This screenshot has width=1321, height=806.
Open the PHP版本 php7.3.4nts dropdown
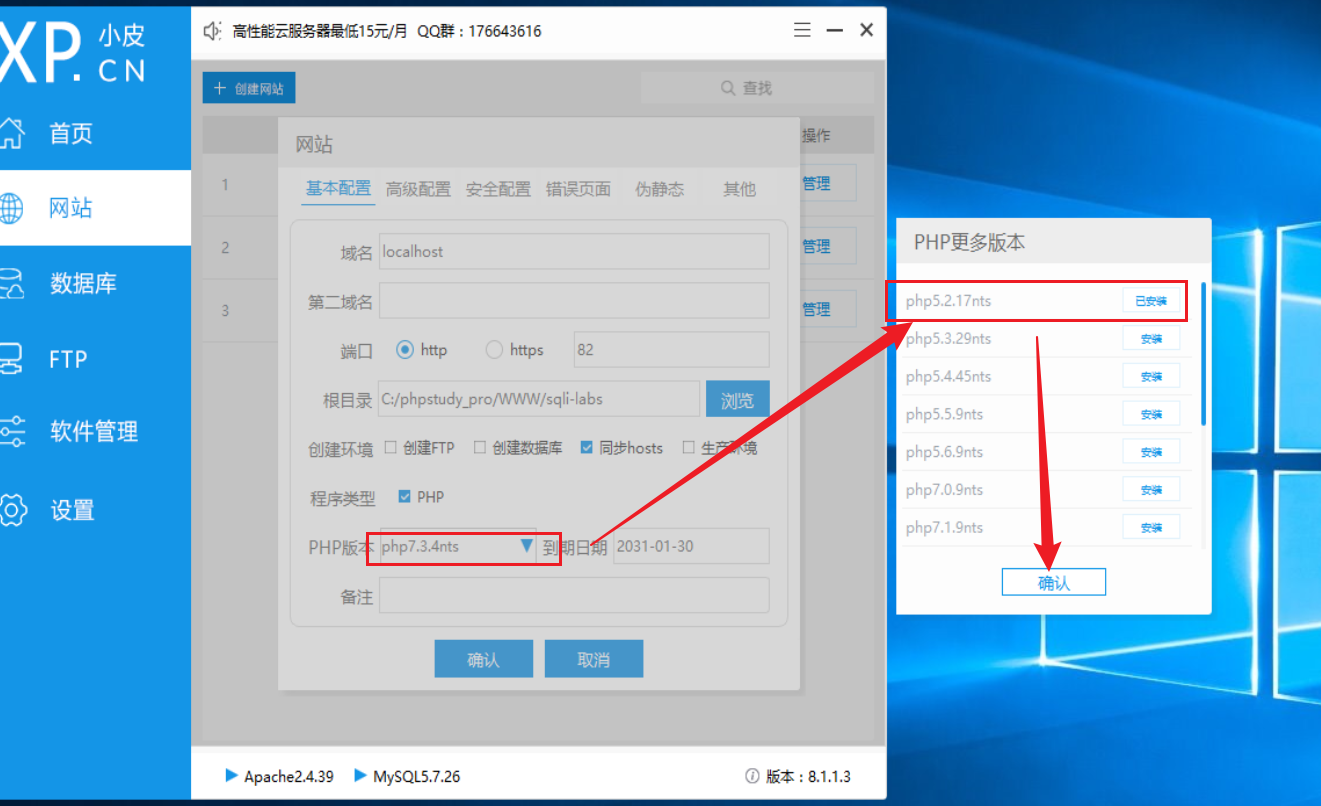click(x=458, y=546)
